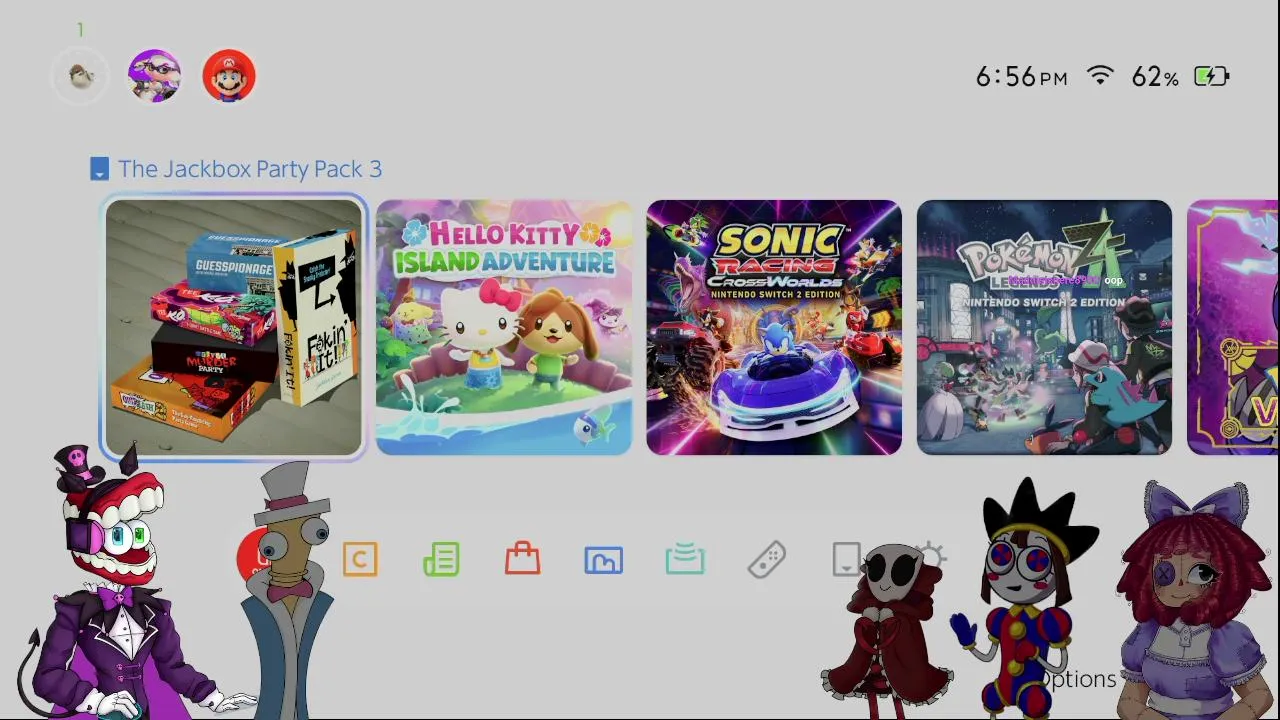Click the Wi-Fi signal status icon
This screenshot has width=1280, height=720.
coord(1100,76)
